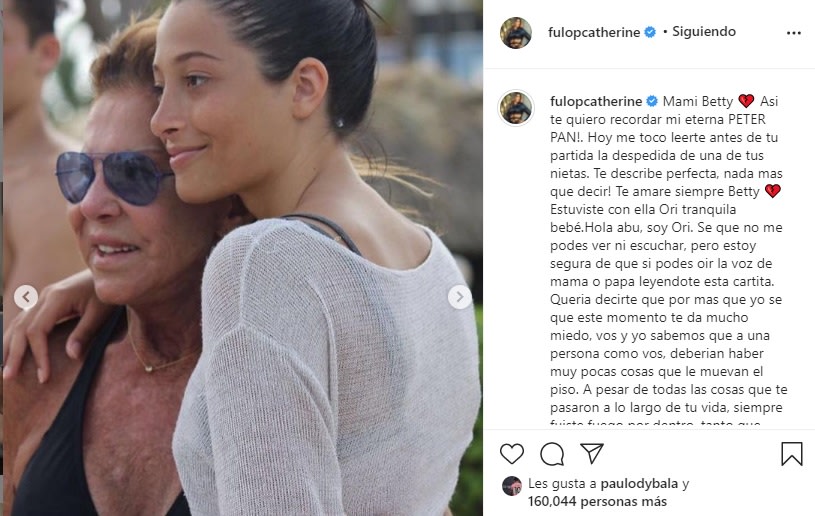Go back to the previous carousel photo

(x=26, y=297)
